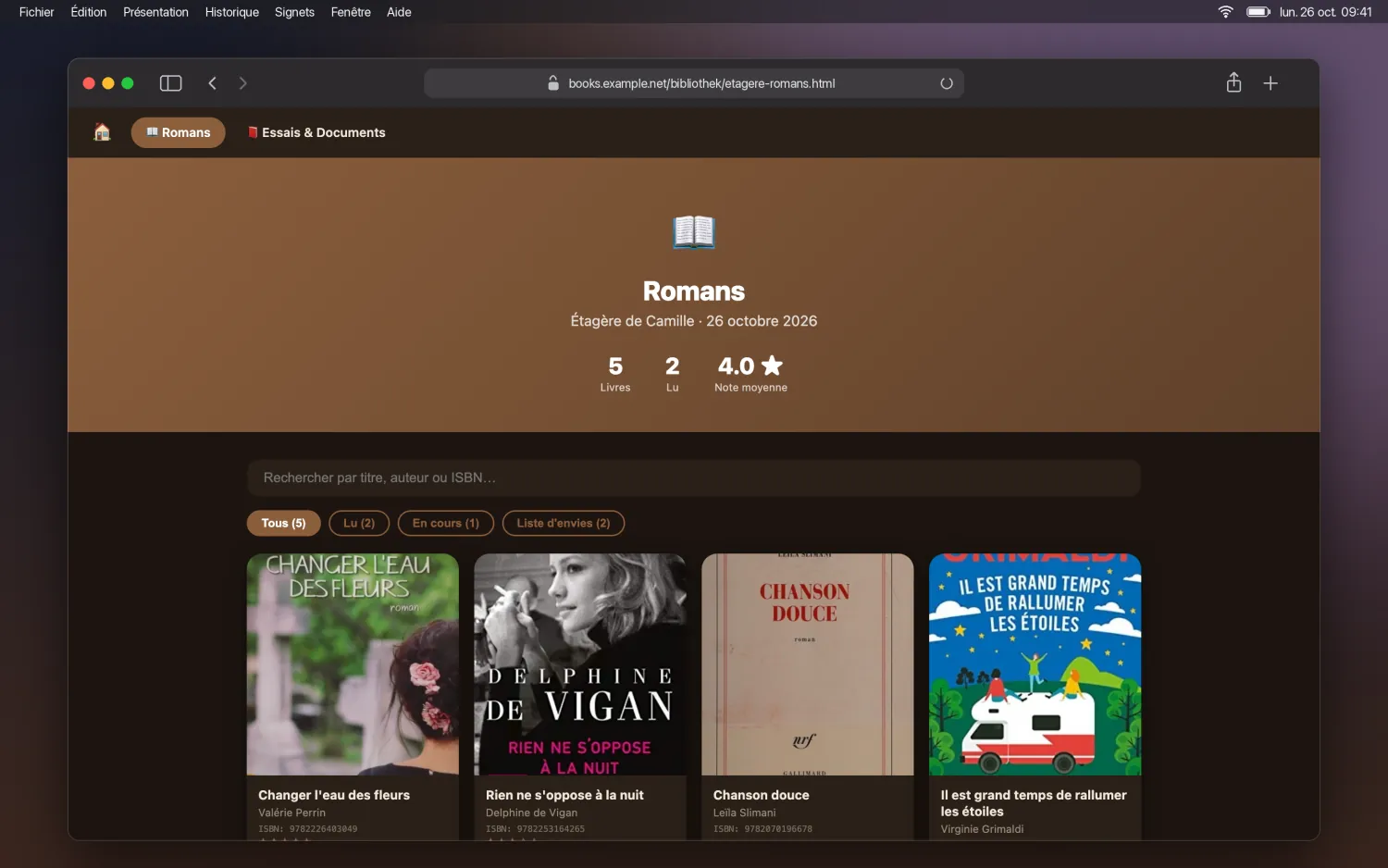Open the Édition menu
The image size is (1388, 868).
pyautogui.click(x=89, y=12)
